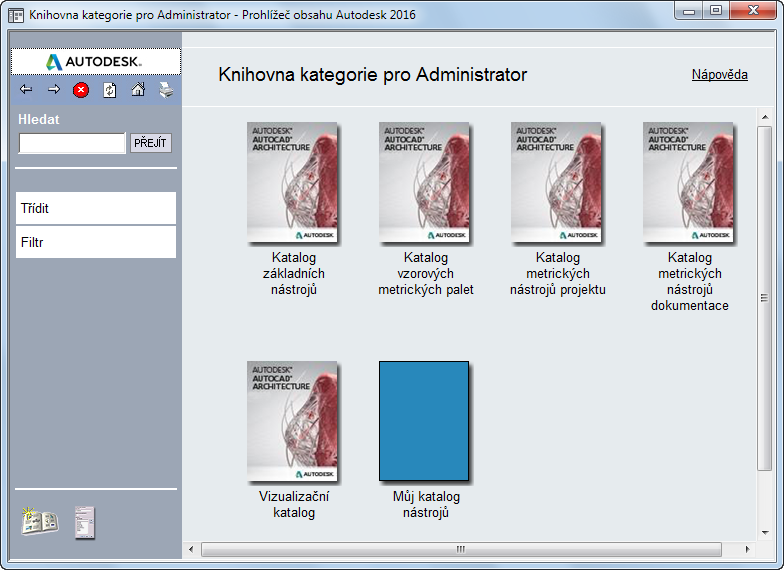Click the "Katalog metrických nástrojů projektu" label
The width and height of the screenshot is (784, 570).
coord(558,274)
